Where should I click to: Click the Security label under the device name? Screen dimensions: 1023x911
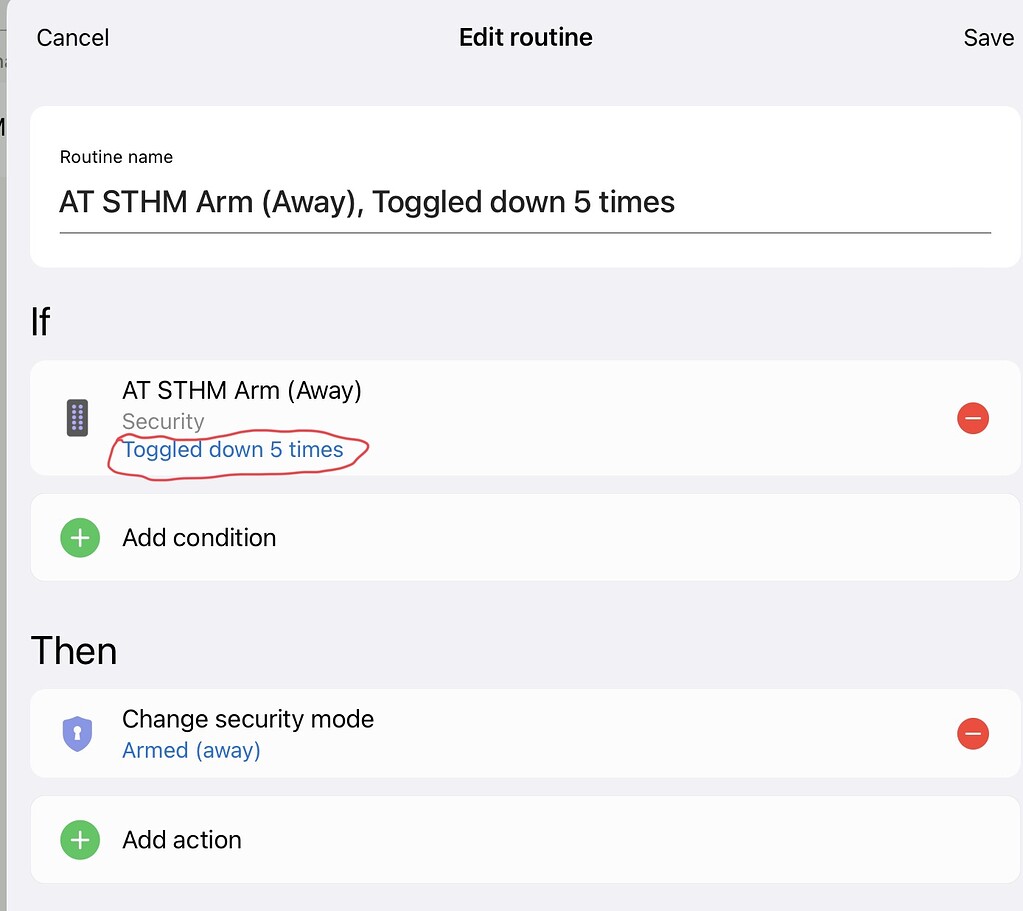point(163,421)
